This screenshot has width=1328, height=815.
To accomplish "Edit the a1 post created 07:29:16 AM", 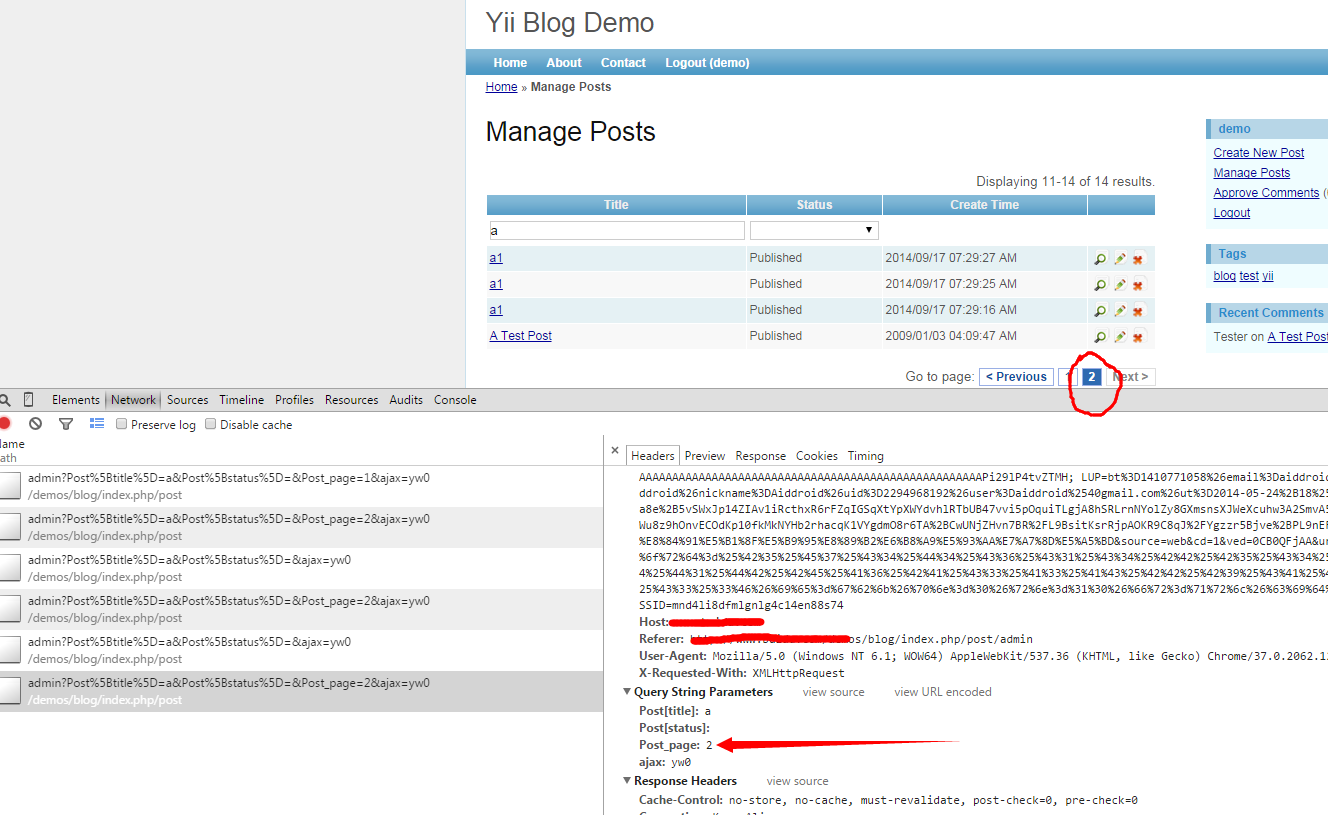I will 1120,311.
